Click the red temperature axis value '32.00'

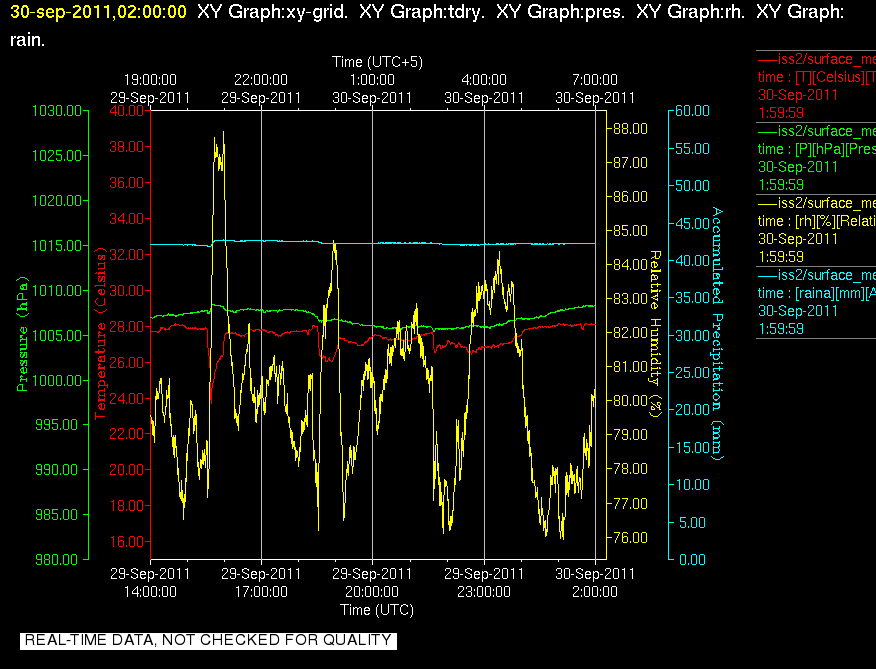[126, 255]
